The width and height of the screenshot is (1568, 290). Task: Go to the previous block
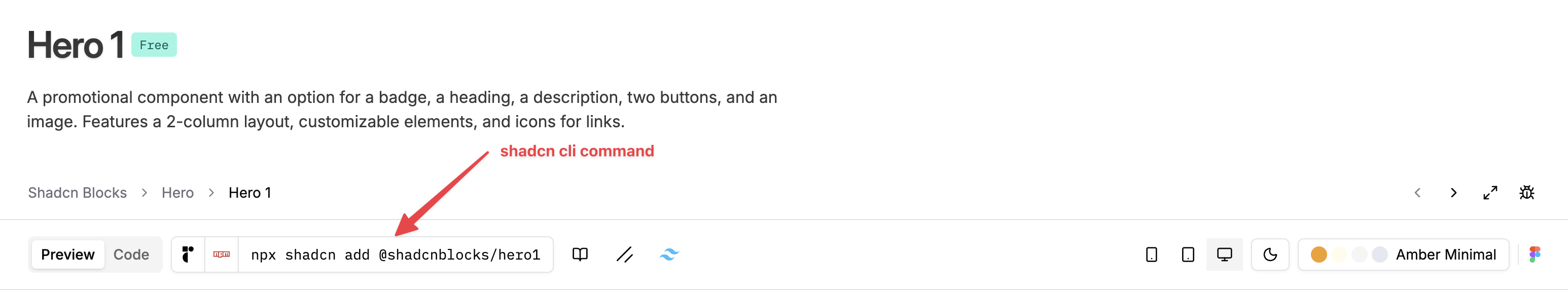pyautogui.click(x=1418, y=193)
